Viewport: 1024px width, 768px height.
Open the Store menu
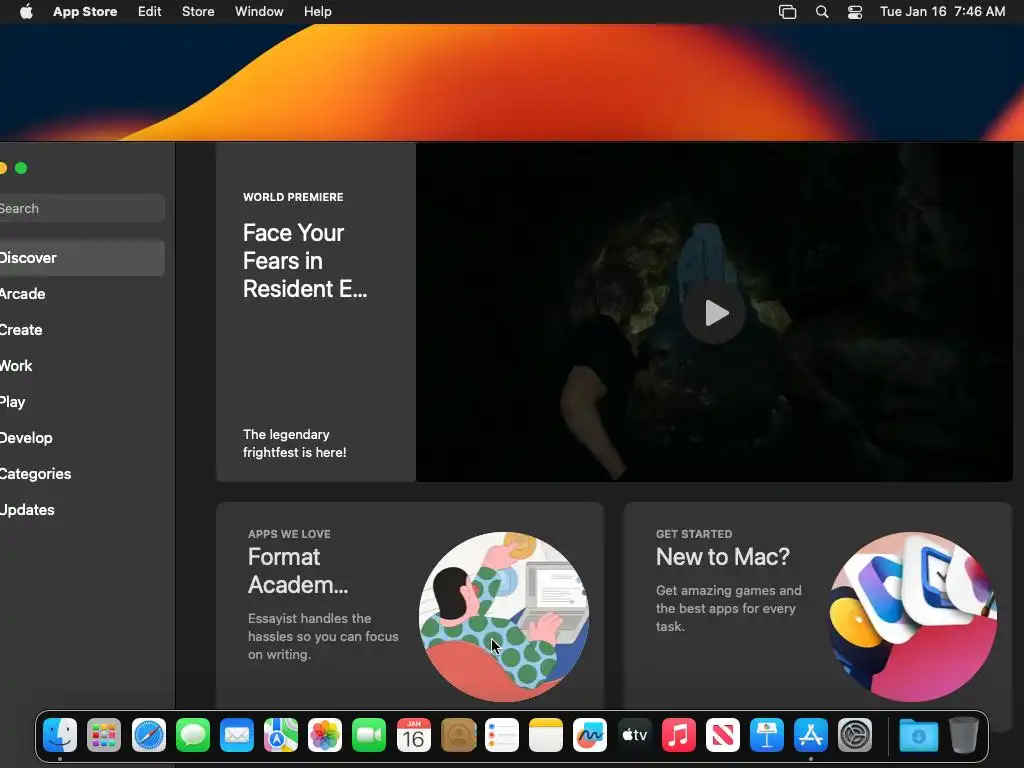coord(198,12)
